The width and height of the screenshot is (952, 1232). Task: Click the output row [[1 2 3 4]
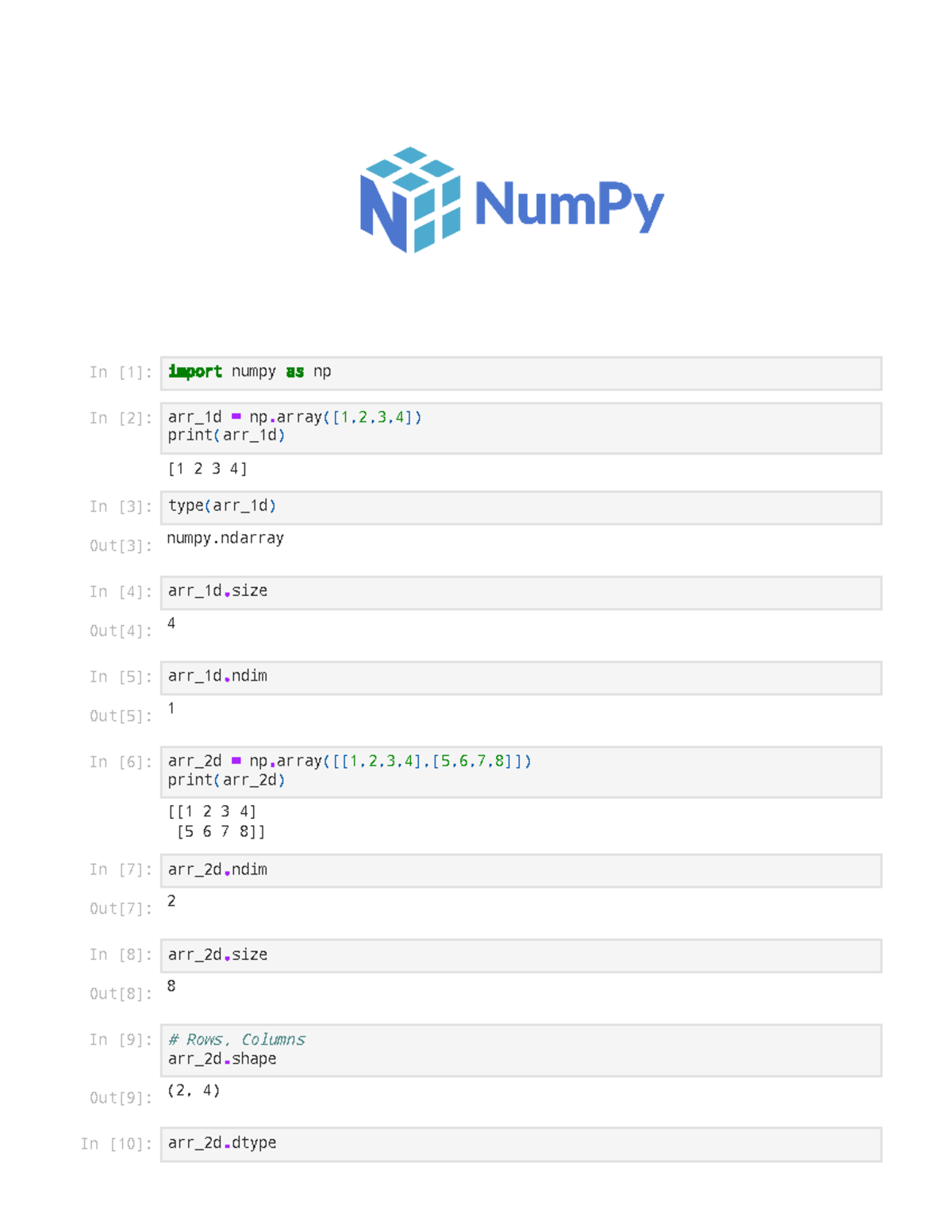[x=212, y=812]
